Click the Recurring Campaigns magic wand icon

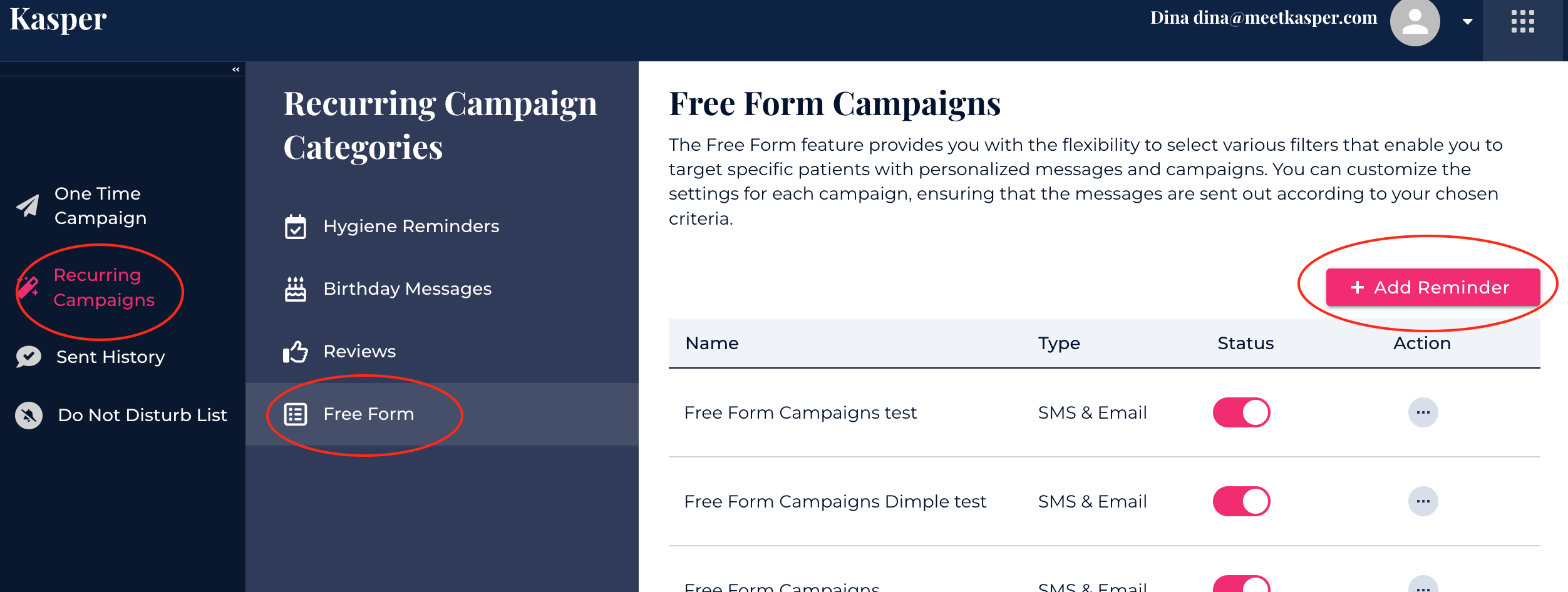pyautogui.click(x=28, y=288)
